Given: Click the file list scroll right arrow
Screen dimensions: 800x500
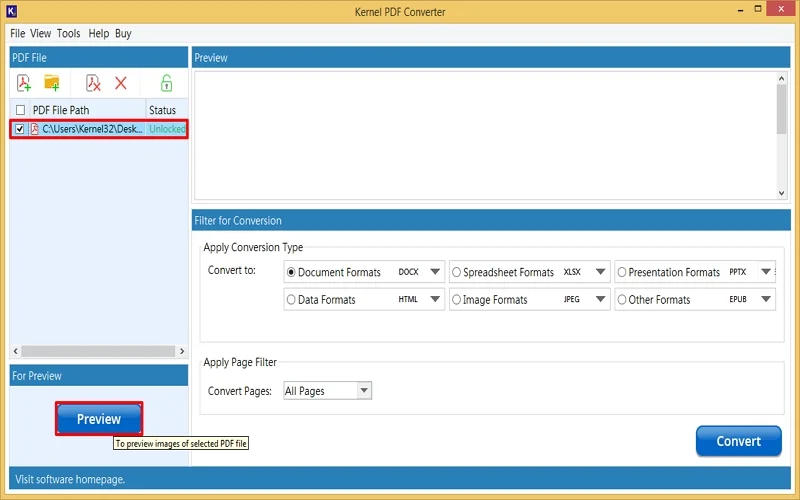Looking at the screenshot, I should coord(182,351).
